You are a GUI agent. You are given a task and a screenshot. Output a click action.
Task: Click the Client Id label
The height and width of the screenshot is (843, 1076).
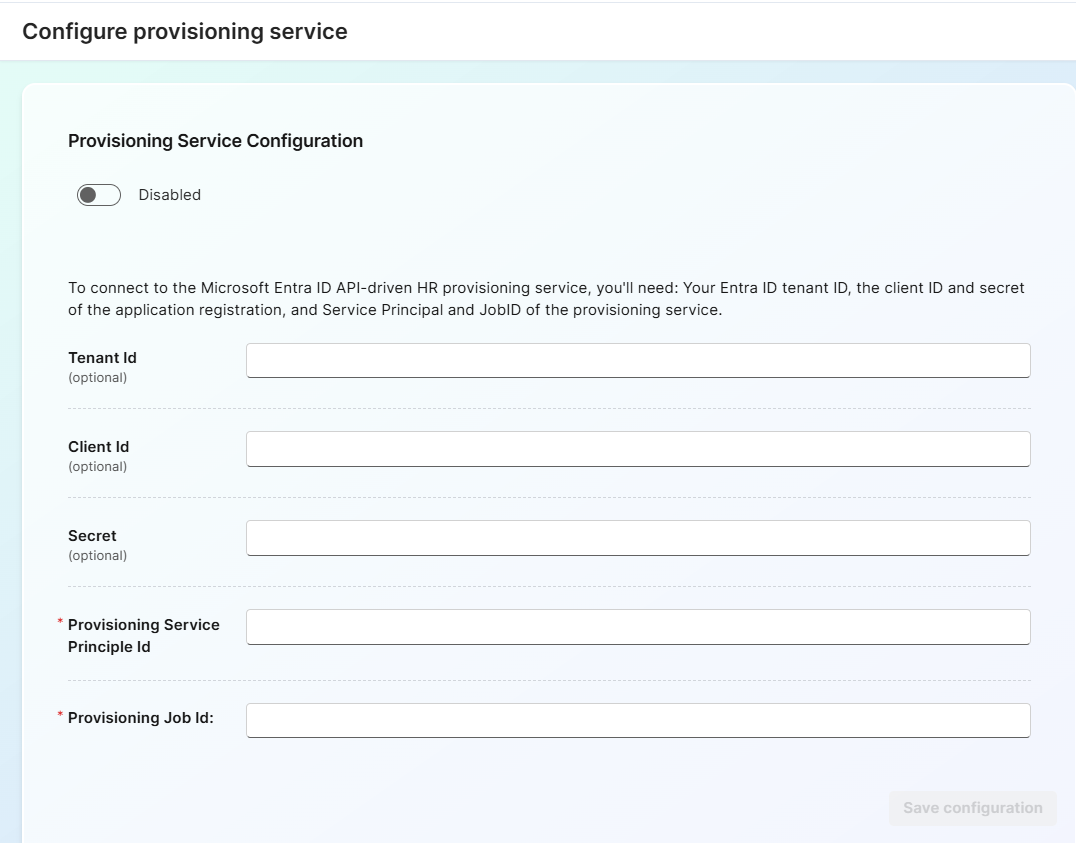point(98,446)
